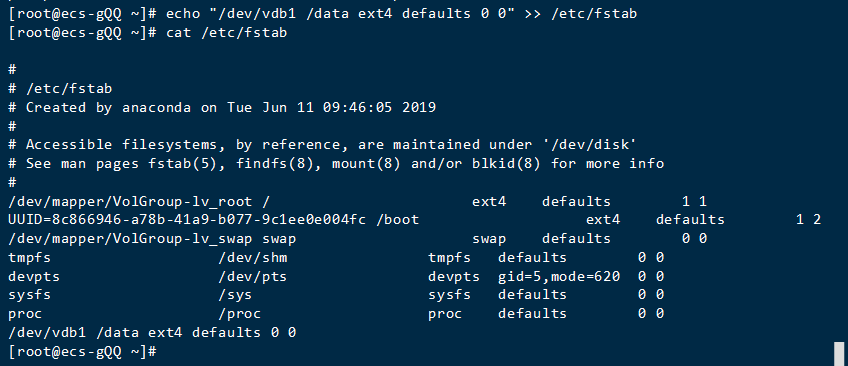The width and height of the screenshot is (848, 366).
Task: Click the devpts /dev/pts line
Action: point(336,277)
